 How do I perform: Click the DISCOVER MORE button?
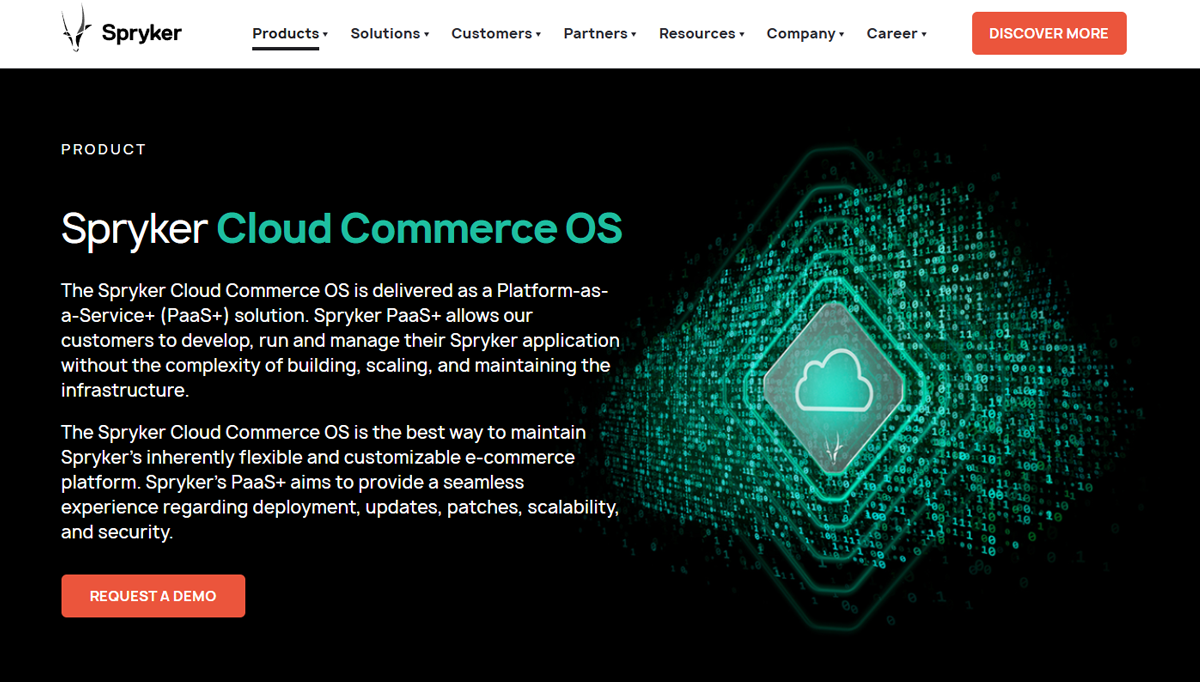1049,33
